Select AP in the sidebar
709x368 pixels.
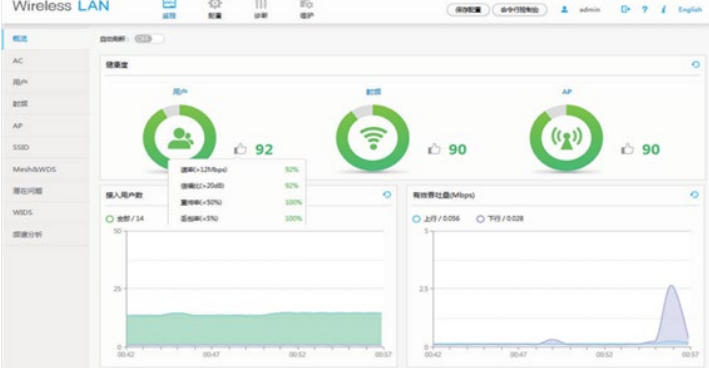coord(45,126)
